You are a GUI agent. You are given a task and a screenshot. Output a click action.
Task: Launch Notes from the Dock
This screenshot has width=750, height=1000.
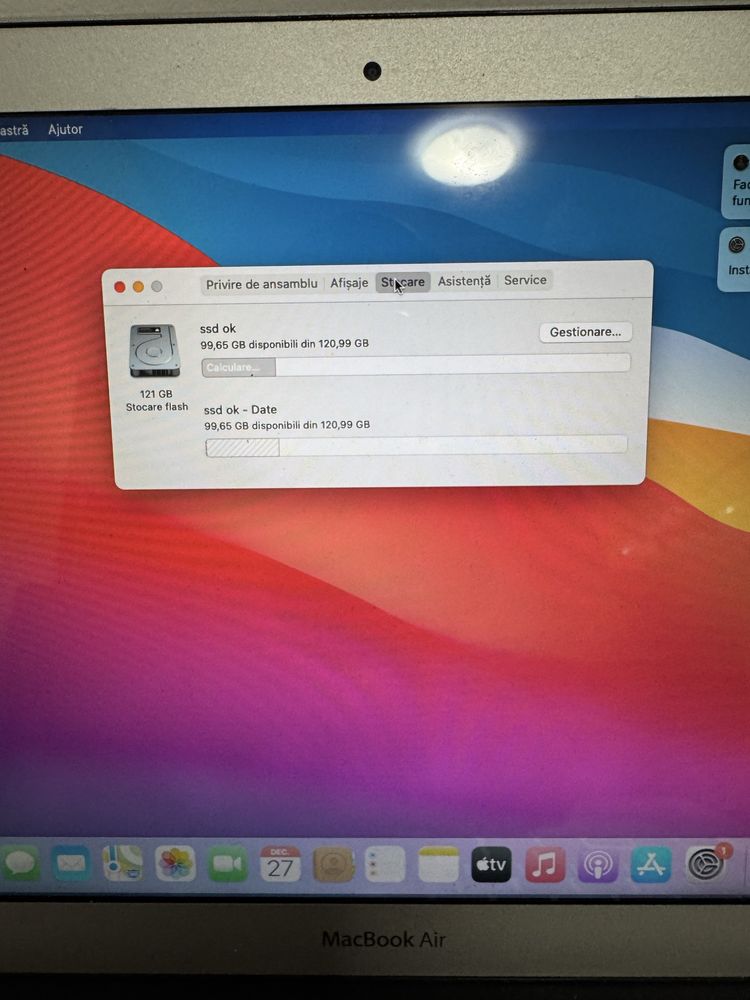[439, 865]
